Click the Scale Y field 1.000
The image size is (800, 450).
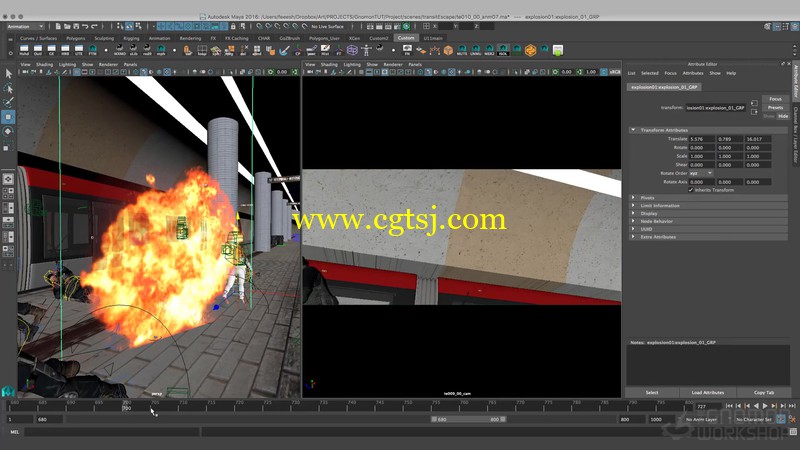730,156
